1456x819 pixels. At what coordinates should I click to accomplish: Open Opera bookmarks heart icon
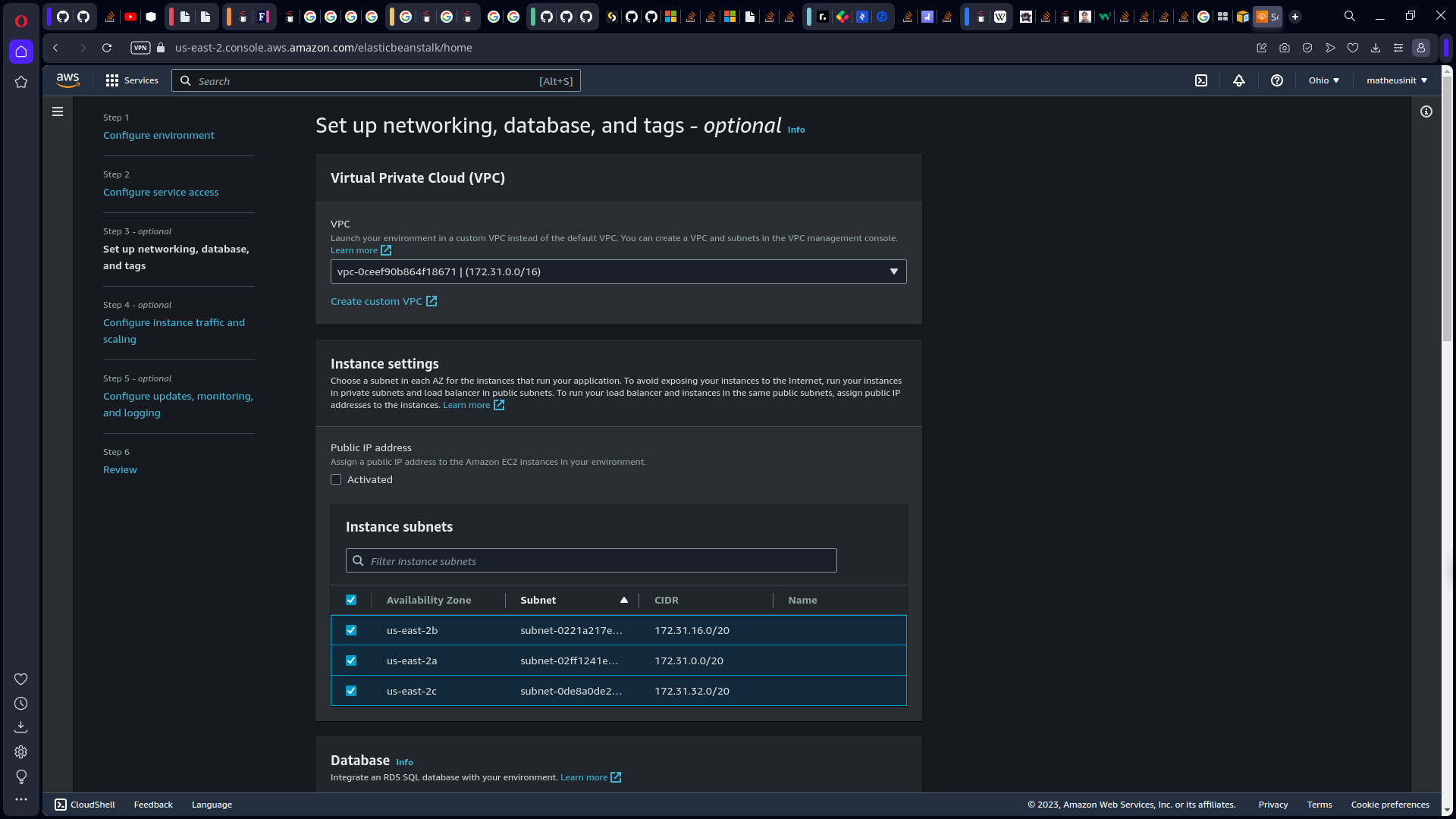pyautogui.click(x=21, y=679)
